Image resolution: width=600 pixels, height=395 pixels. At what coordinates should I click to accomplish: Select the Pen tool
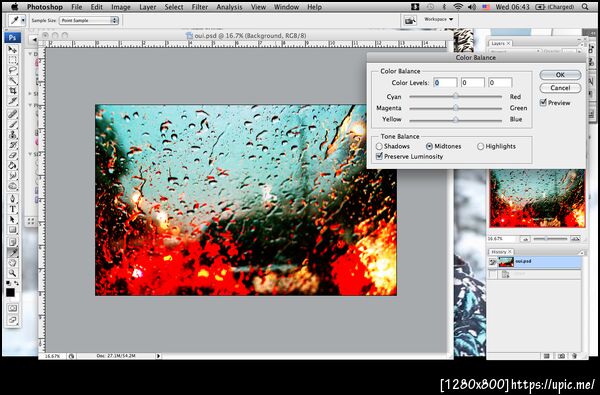tap(13, 199)
